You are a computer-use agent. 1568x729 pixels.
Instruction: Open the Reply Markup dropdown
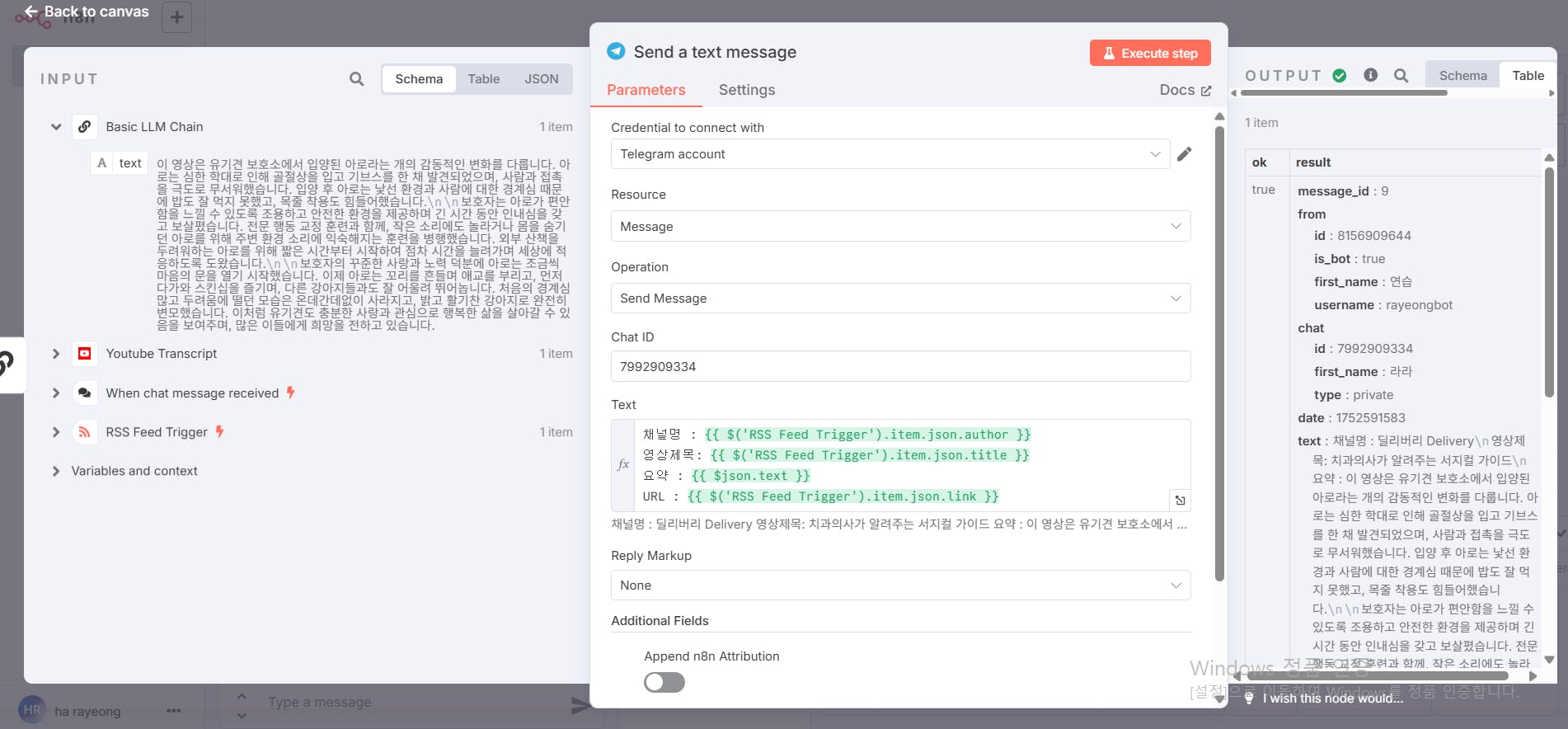(900, 586)
